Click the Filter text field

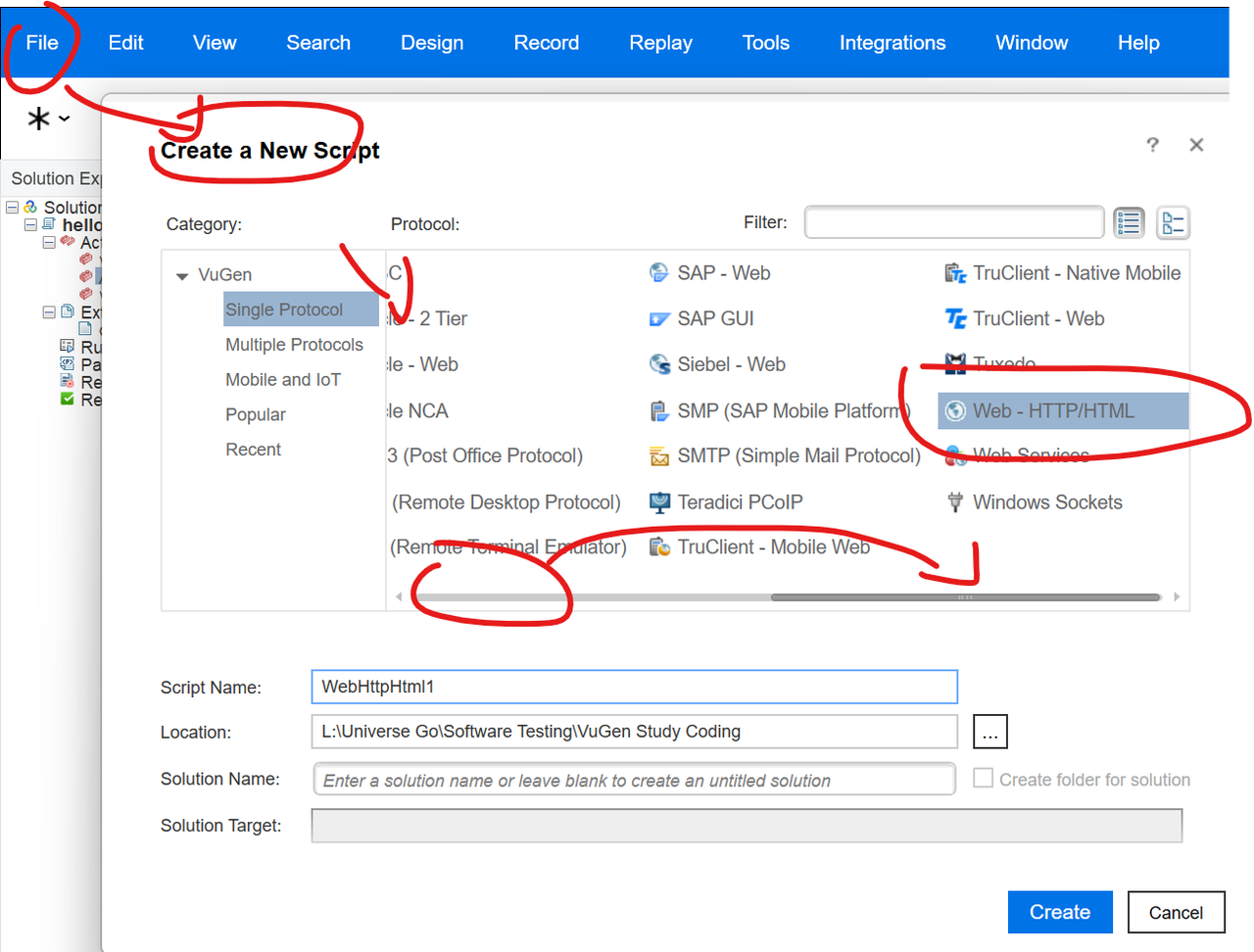954,222
